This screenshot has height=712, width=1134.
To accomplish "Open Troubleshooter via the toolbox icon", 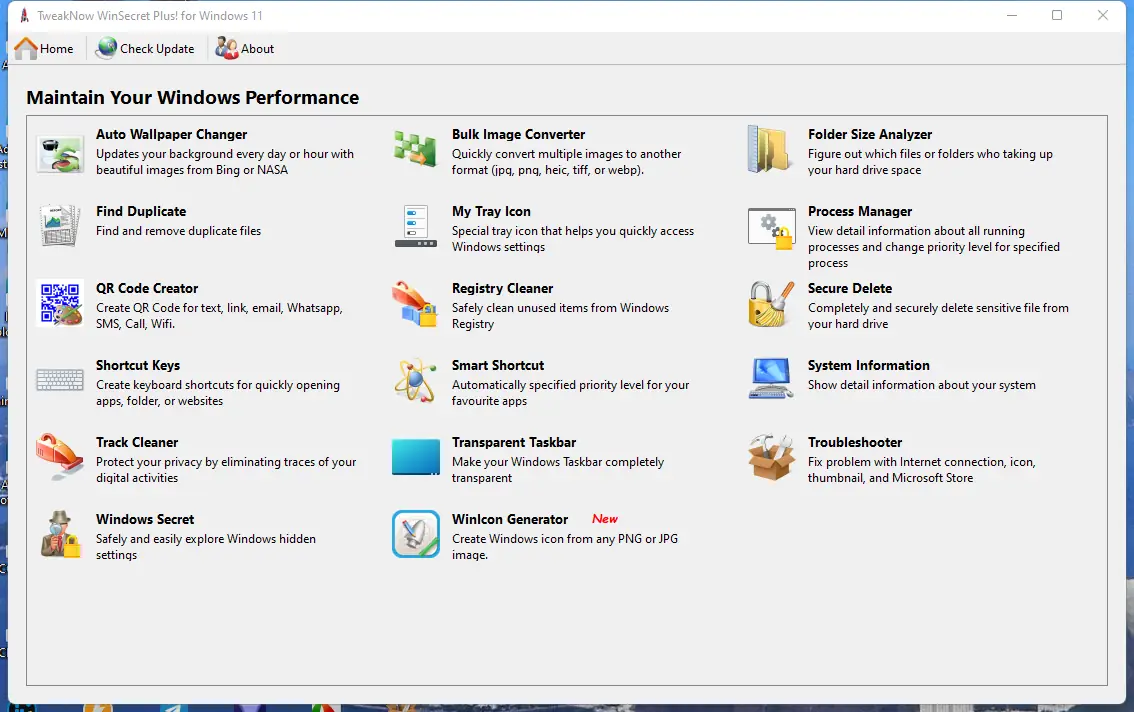I will [x=770, y=460].
